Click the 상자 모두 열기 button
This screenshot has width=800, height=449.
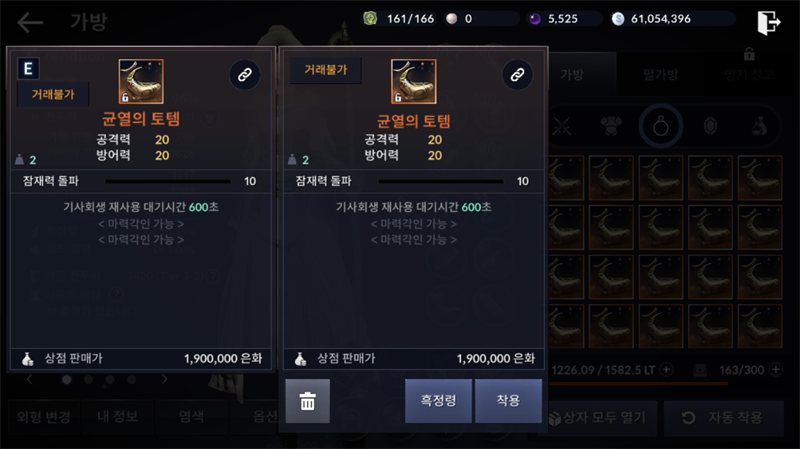coord(597,418)
